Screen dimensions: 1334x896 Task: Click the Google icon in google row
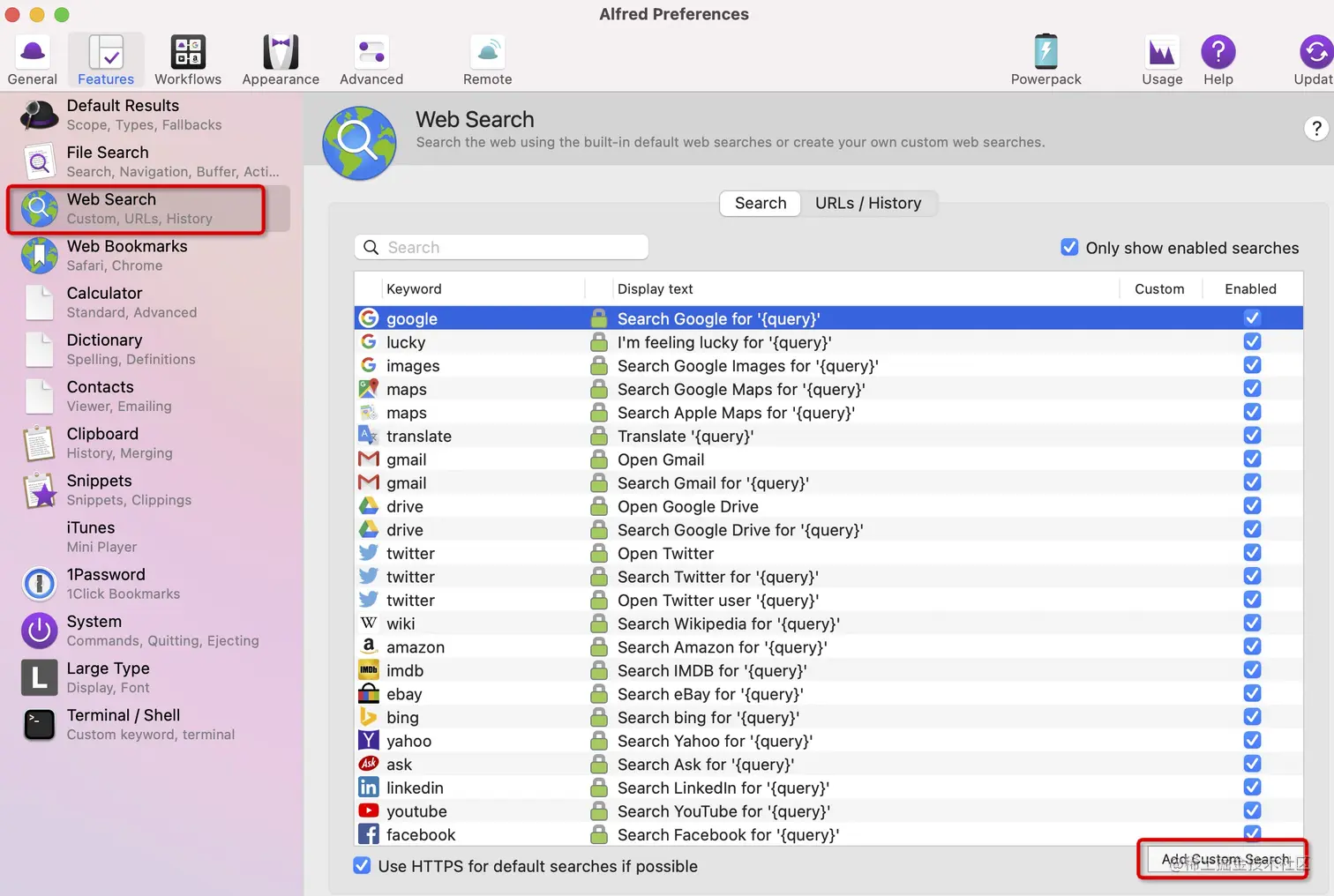[x=369, y=318]
